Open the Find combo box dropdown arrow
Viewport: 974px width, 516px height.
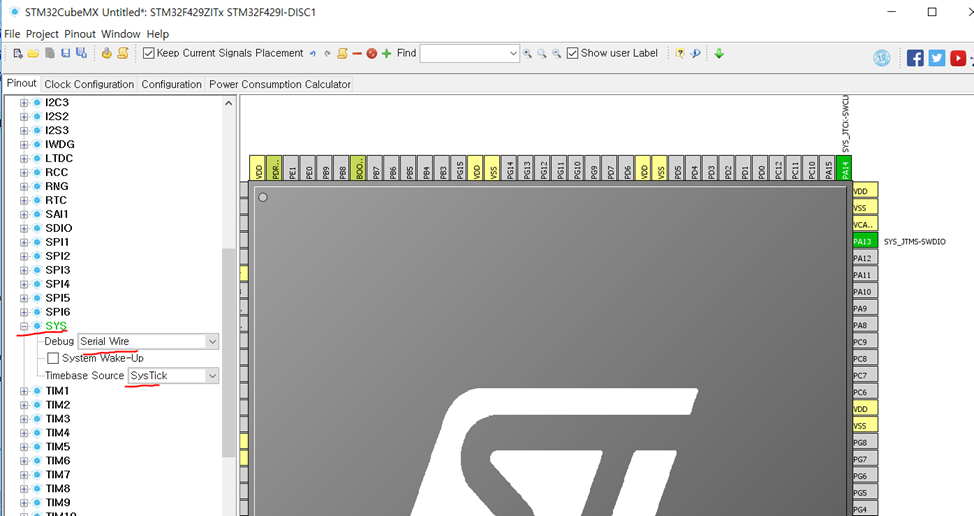513,53
